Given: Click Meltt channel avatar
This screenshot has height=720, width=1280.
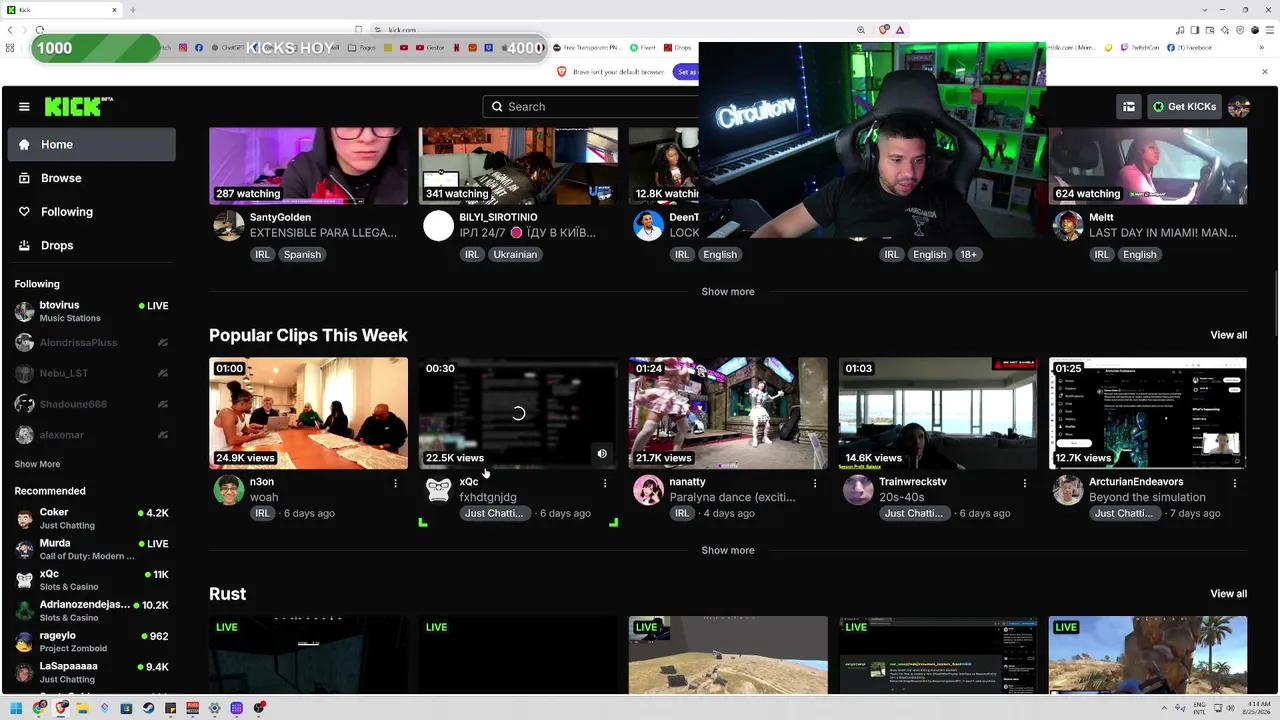Looking at the screenshot, I should (x=1068, y=226).
